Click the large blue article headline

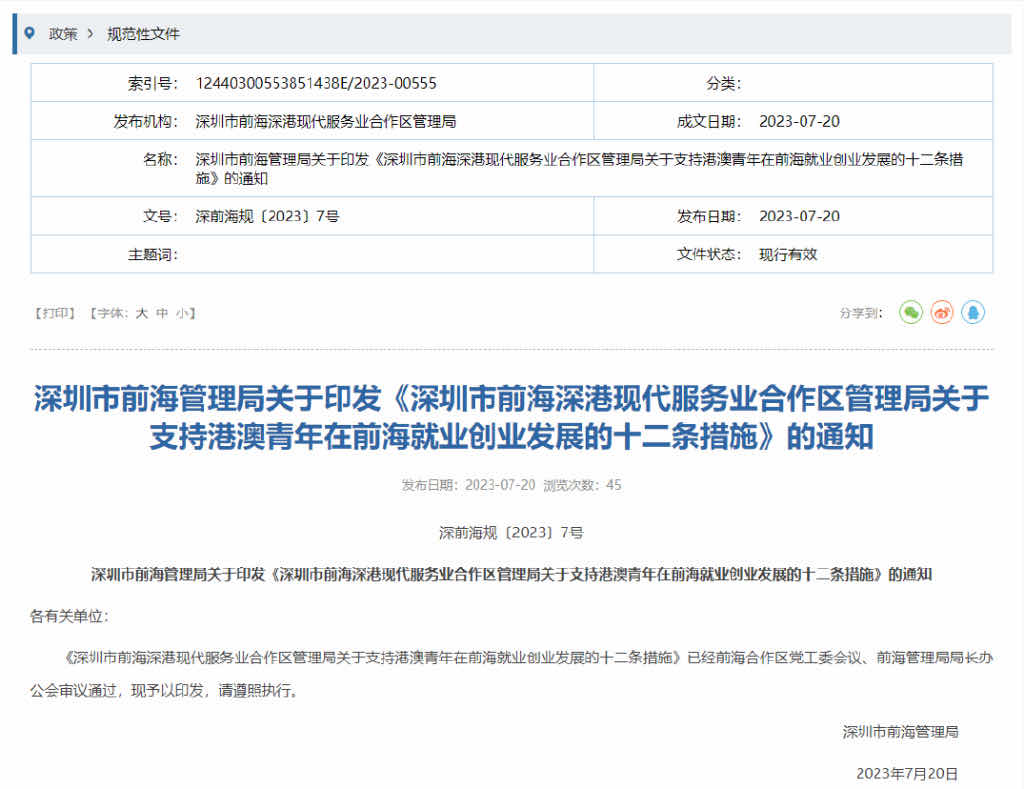511,418
